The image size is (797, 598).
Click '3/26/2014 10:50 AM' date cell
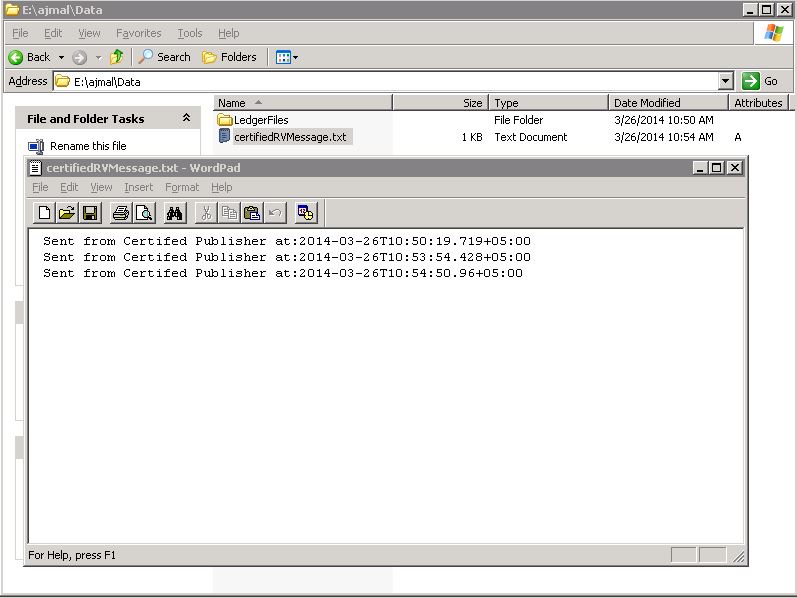tap(664, 120)
